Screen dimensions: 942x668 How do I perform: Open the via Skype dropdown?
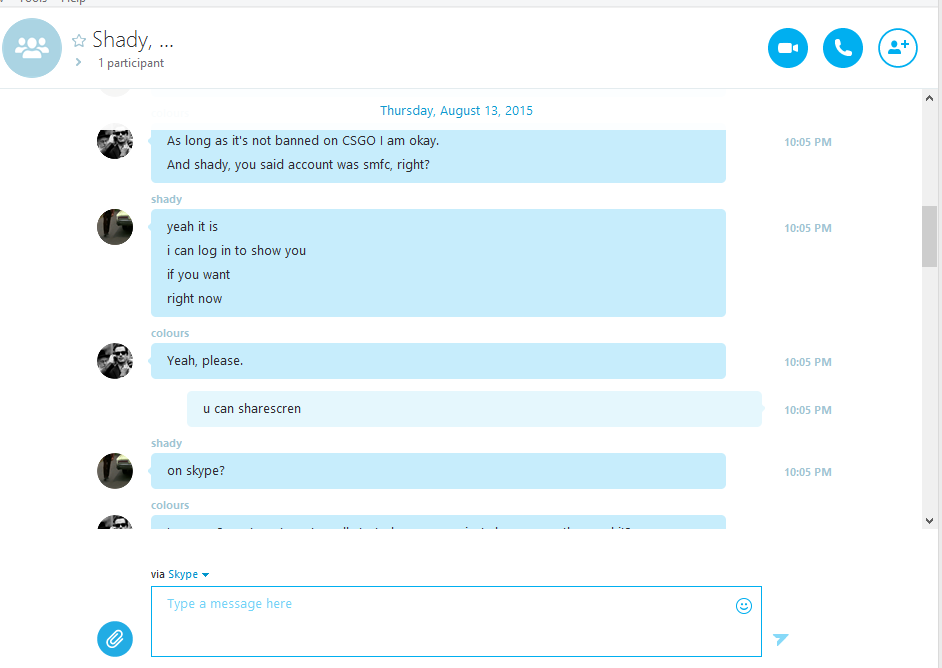189,574
